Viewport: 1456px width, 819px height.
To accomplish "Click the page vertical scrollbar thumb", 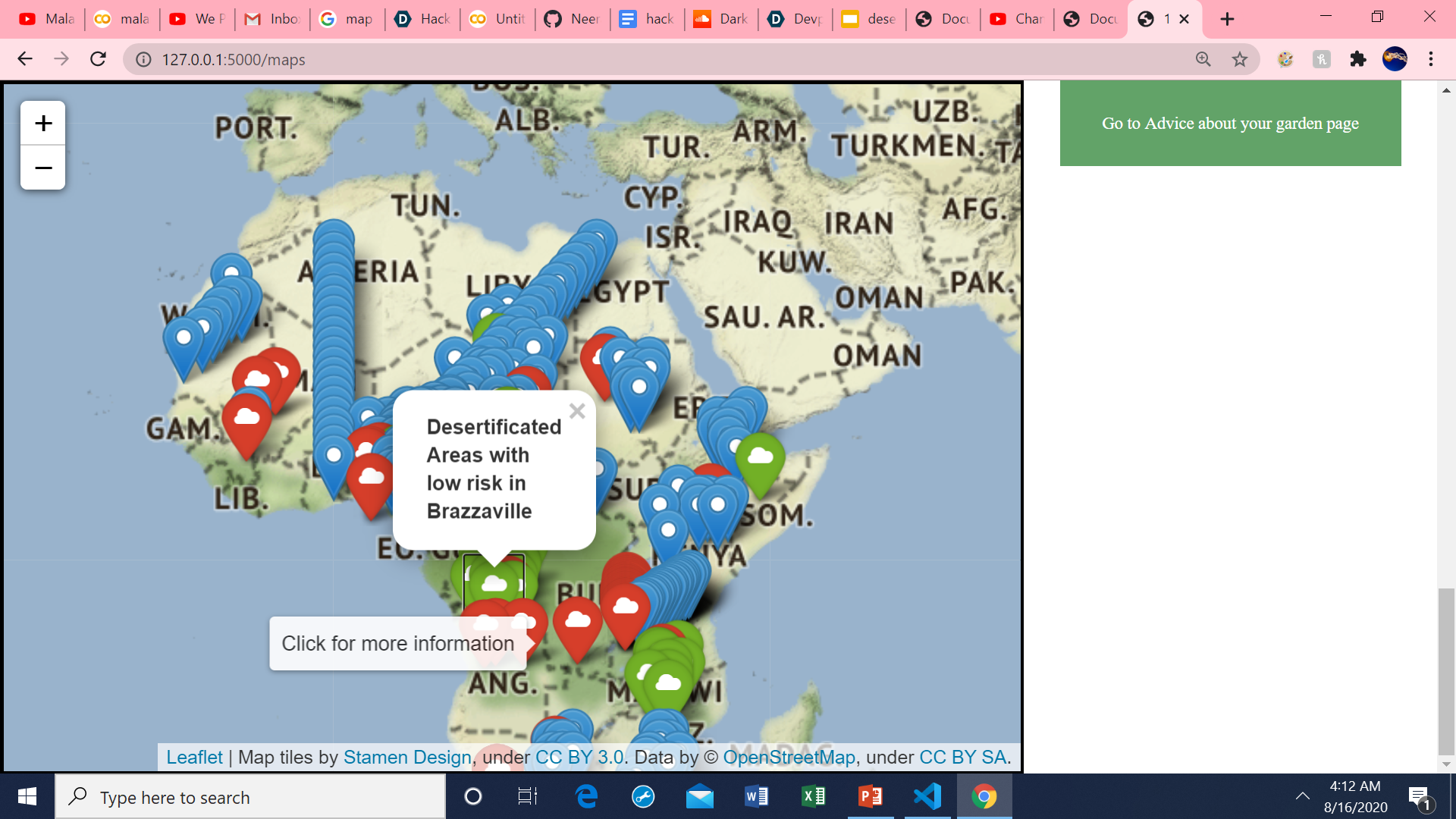I will 1446,671.
